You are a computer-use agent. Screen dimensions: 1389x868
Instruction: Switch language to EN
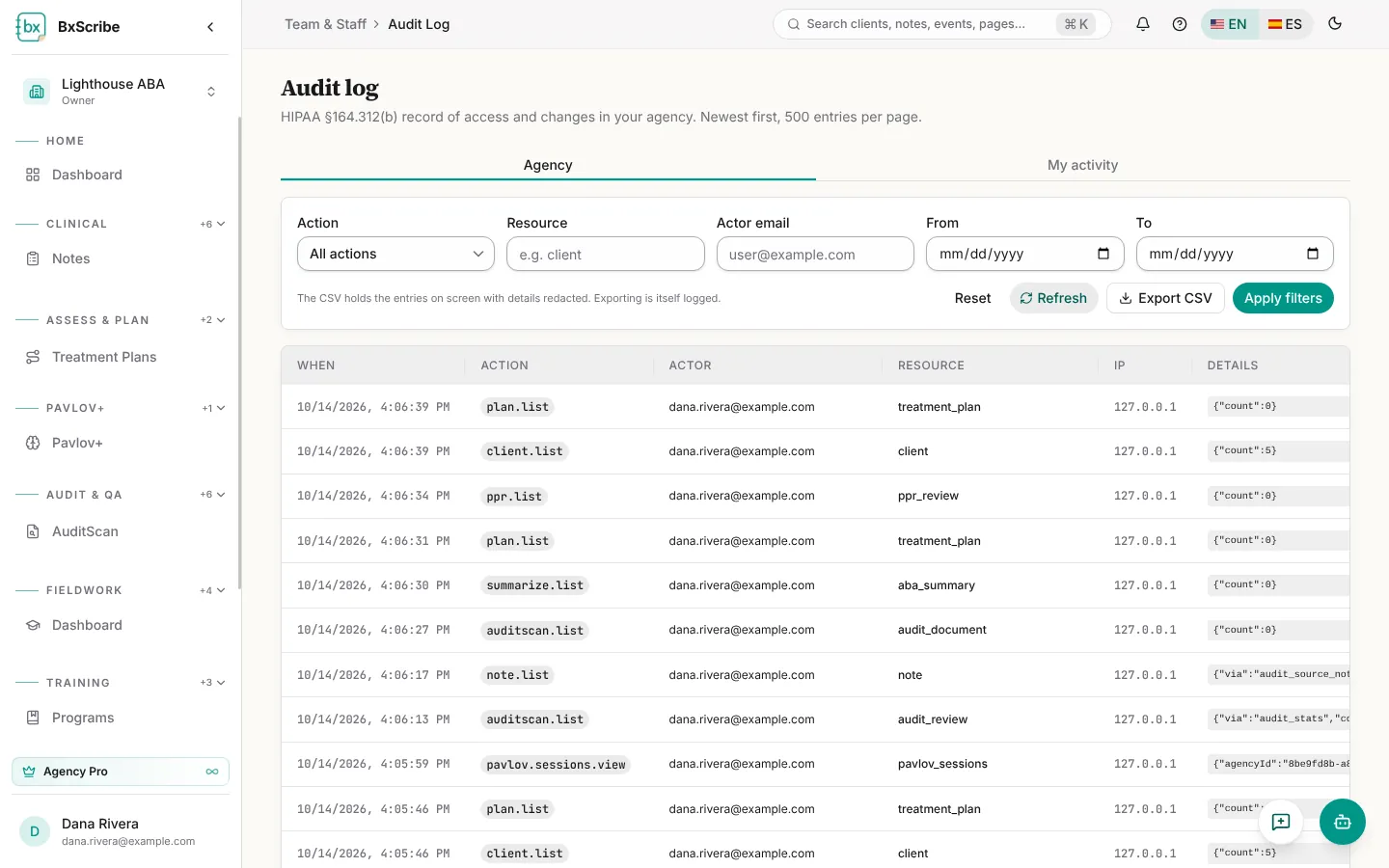[1229, 24]
